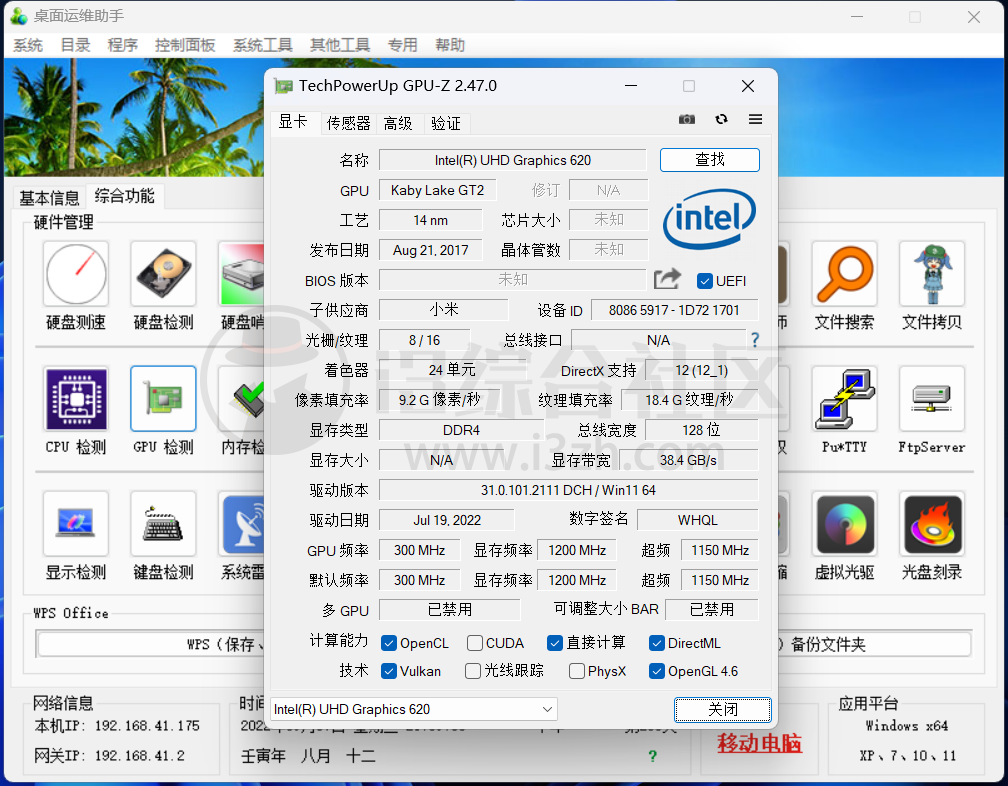
Task: Click the GPU-Z title bar icon
Action: (x=283, y=86)
